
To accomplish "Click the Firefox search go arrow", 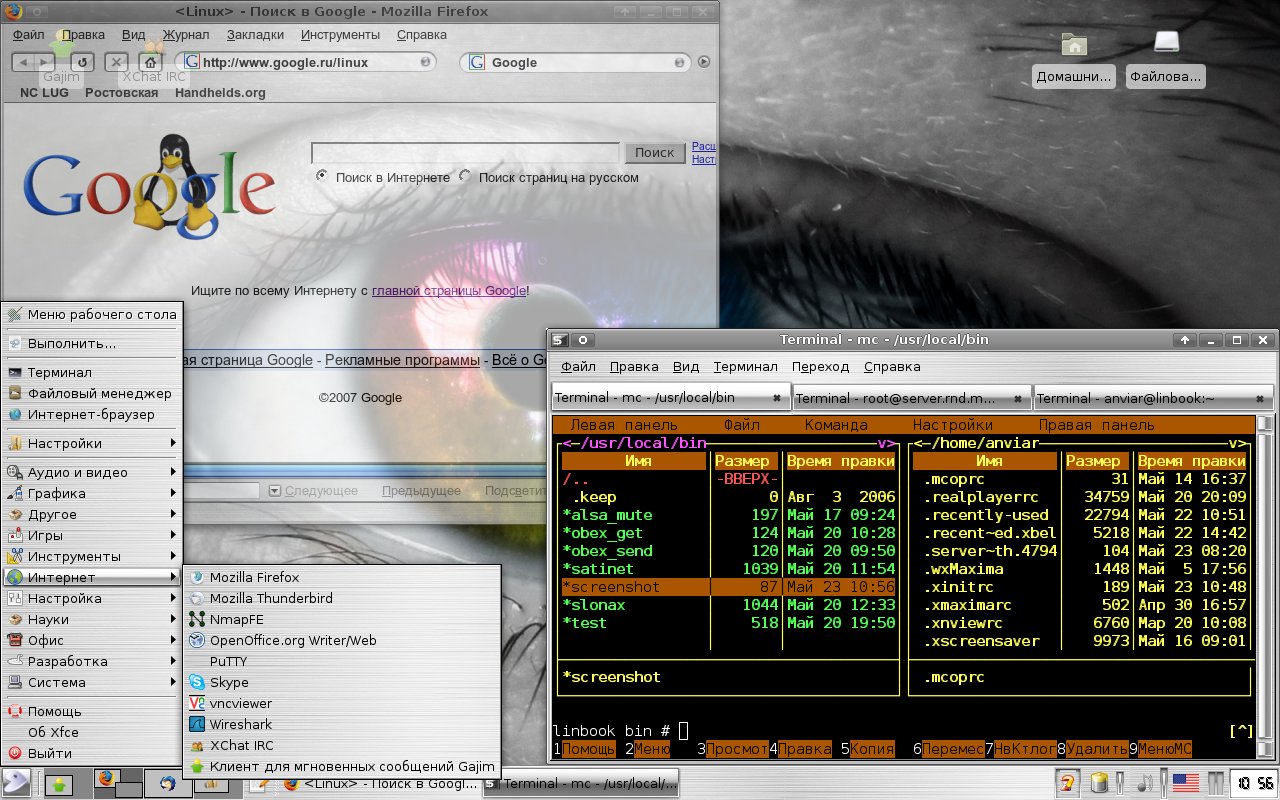I will [704, 62].
